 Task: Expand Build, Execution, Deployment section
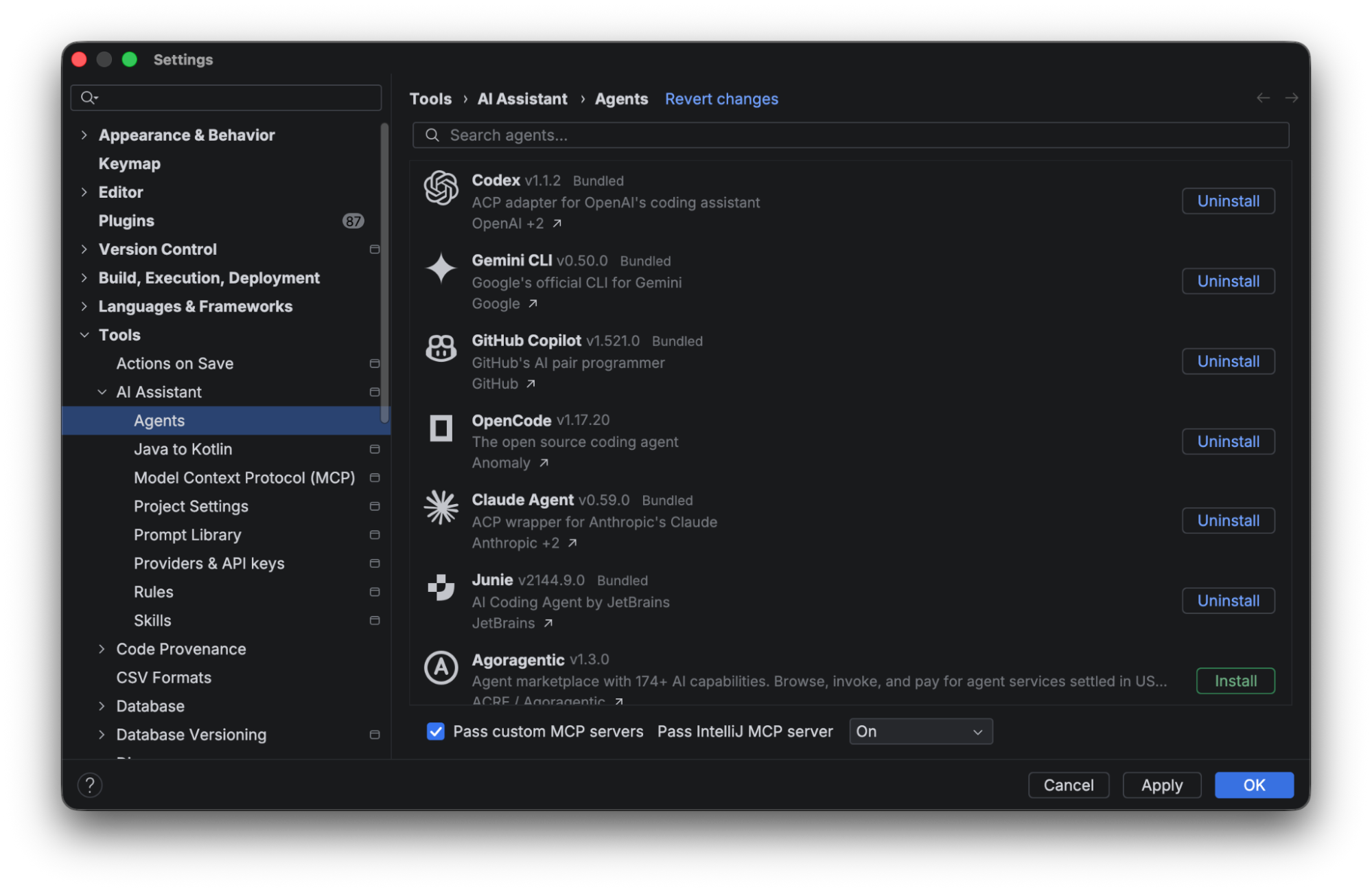84,277
